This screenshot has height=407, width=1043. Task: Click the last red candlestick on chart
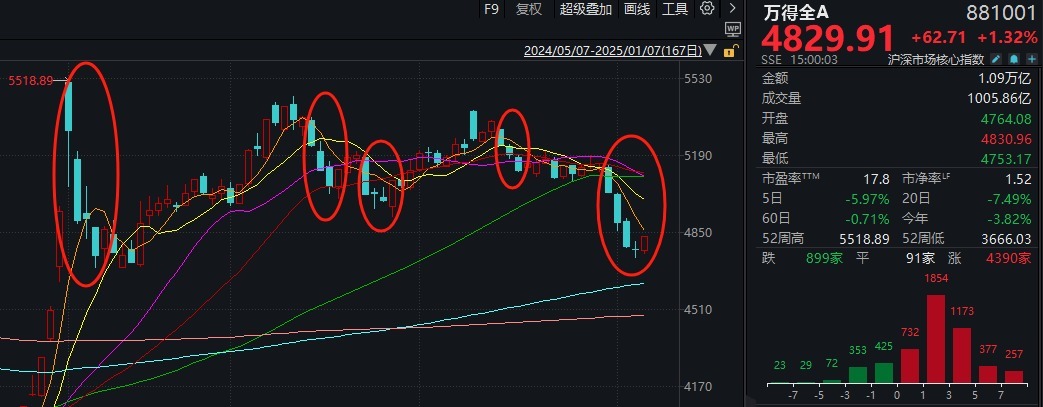[645, 243]
